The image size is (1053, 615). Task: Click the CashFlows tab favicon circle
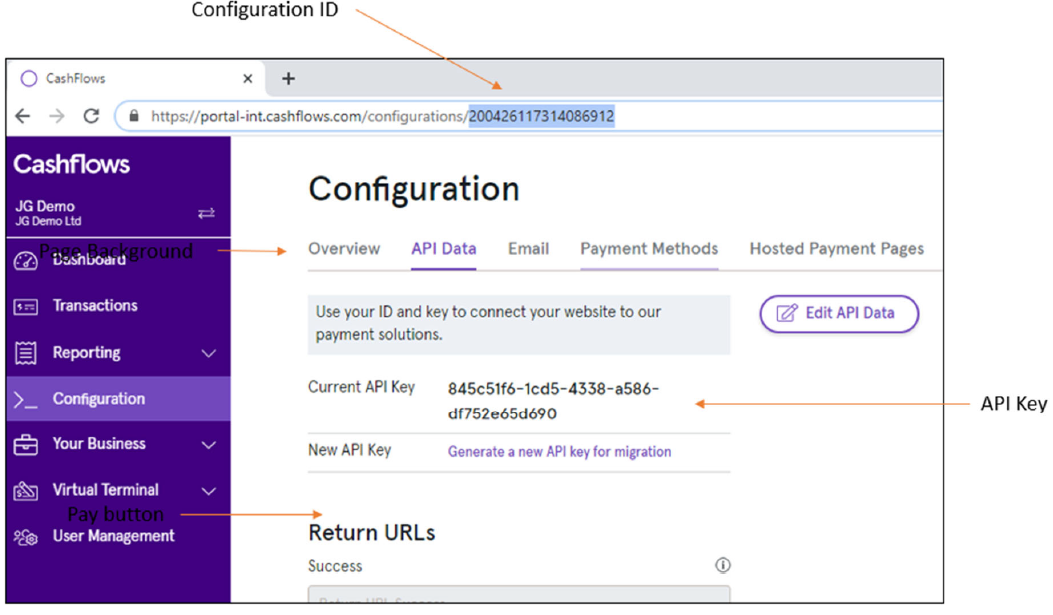pyautogui.click(x=29, y=79)
